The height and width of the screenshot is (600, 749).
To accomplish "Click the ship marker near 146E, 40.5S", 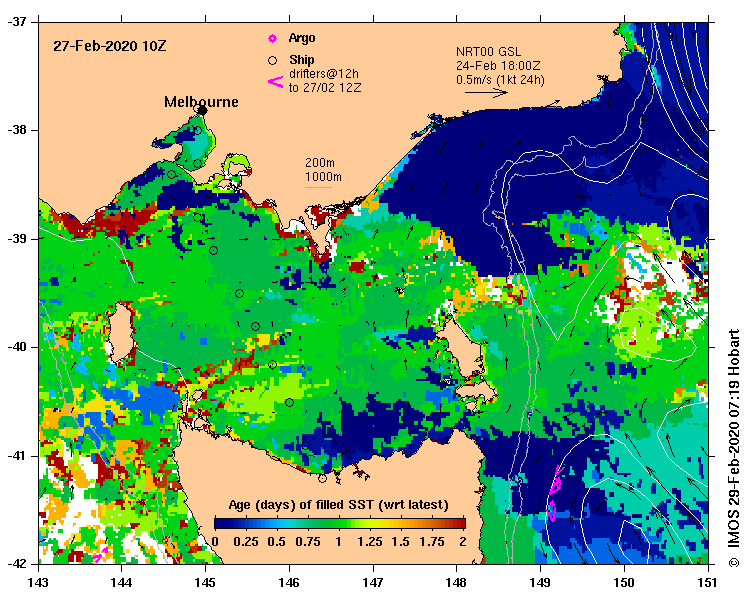I will pyautogui.click(x=289, y=403).
